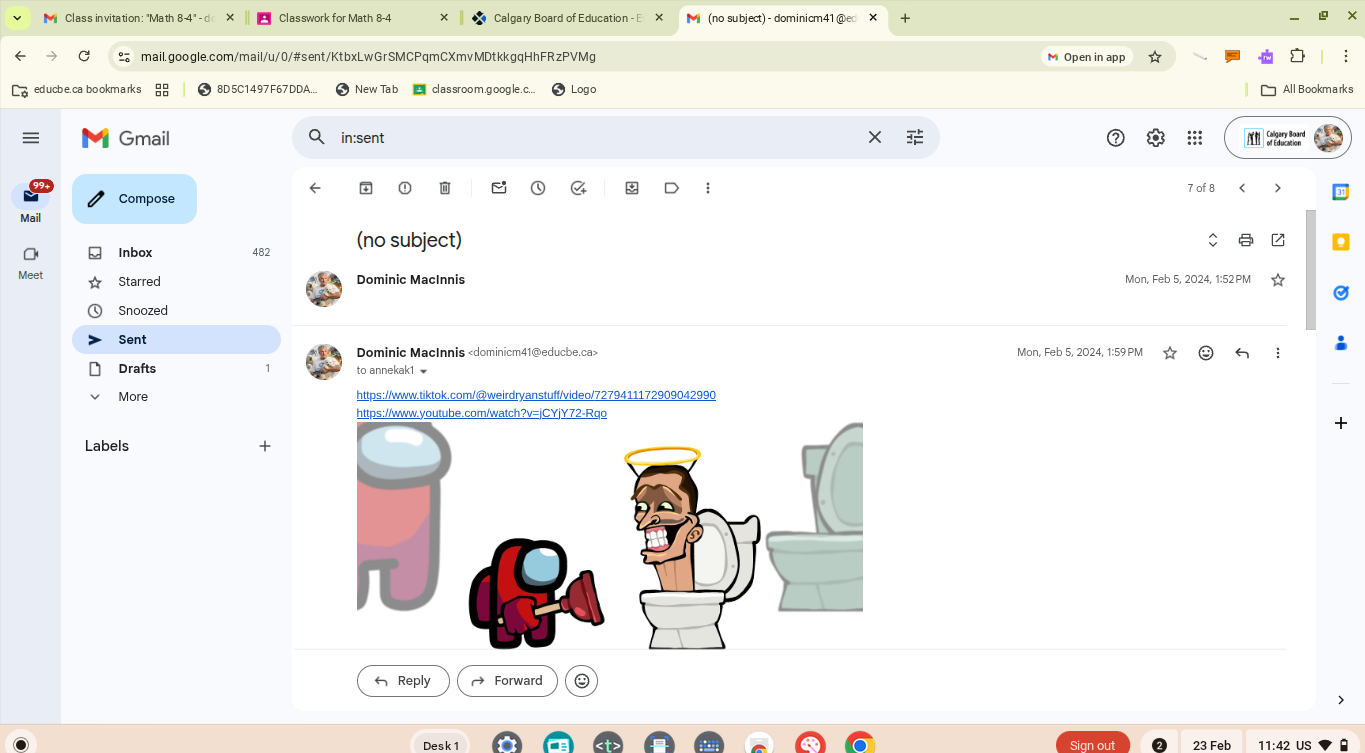1365x753 pixels.
Task: Create a new label with plus
Action: (265, 446)
